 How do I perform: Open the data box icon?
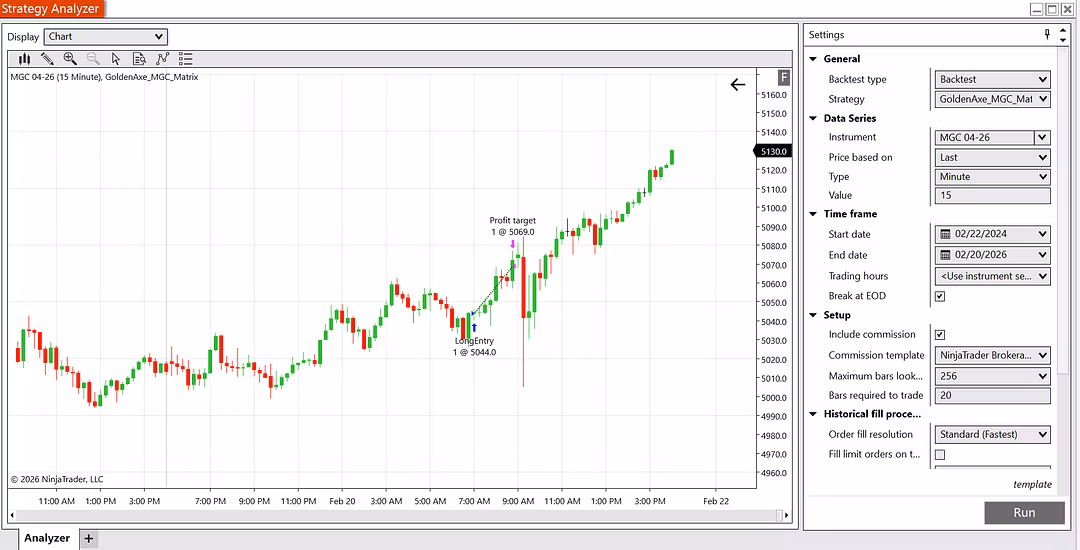point(139,59)
